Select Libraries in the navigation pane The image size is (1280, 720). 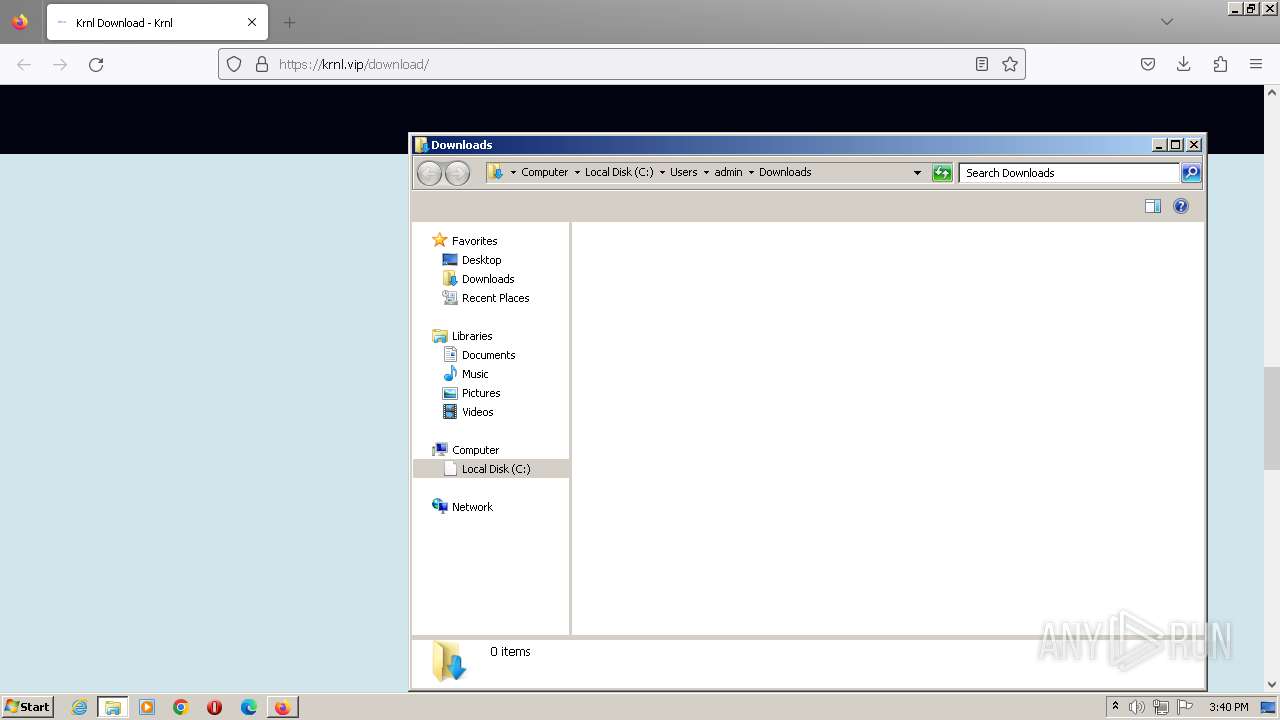[x=472, y=336]
